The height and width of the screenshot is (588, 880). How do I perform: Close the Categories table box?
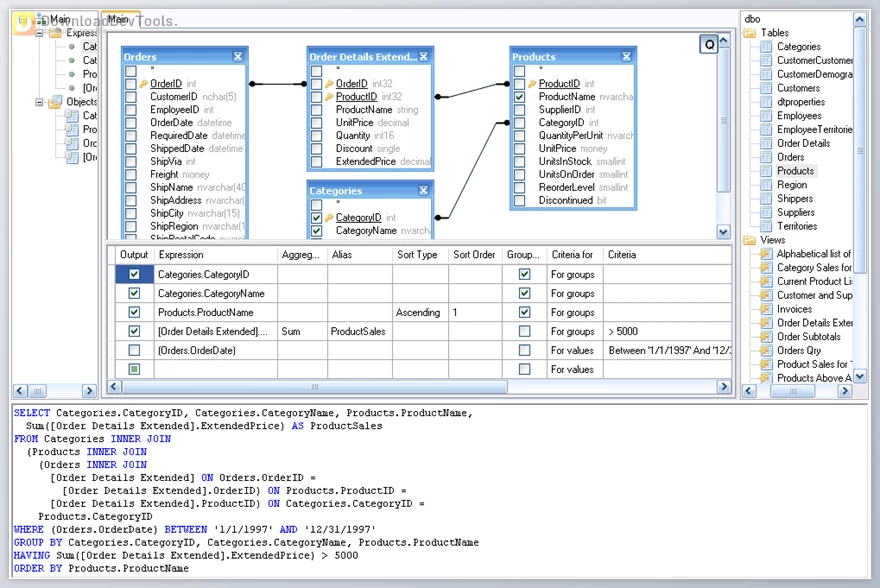click(424, 191)
